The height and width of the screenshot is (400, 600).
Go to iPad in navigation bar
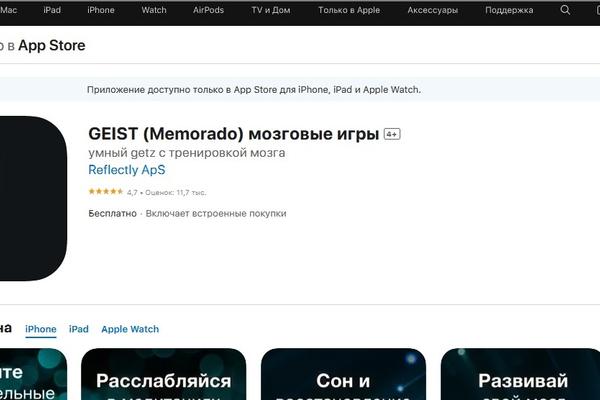[x=52, y=10]
